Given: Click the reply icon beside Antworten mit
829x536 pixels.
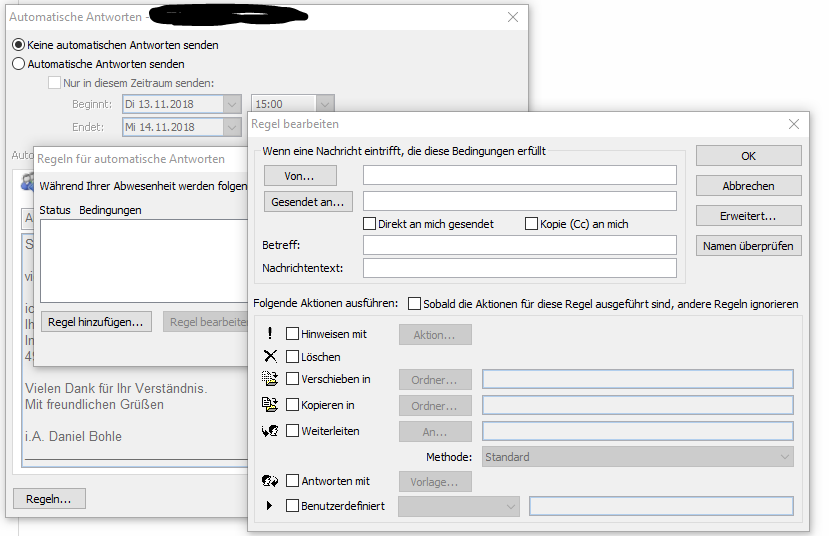Looking at the screenshot, I should [269, 481].
